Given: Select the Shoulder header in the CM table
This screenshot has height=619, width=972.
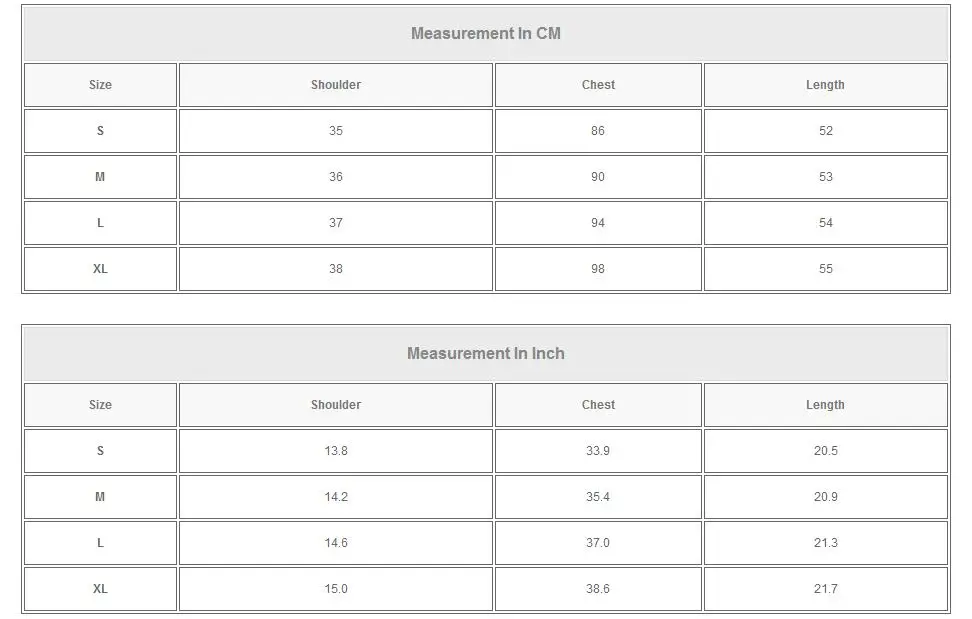Looking at the screenshot, I should [336, 85].
